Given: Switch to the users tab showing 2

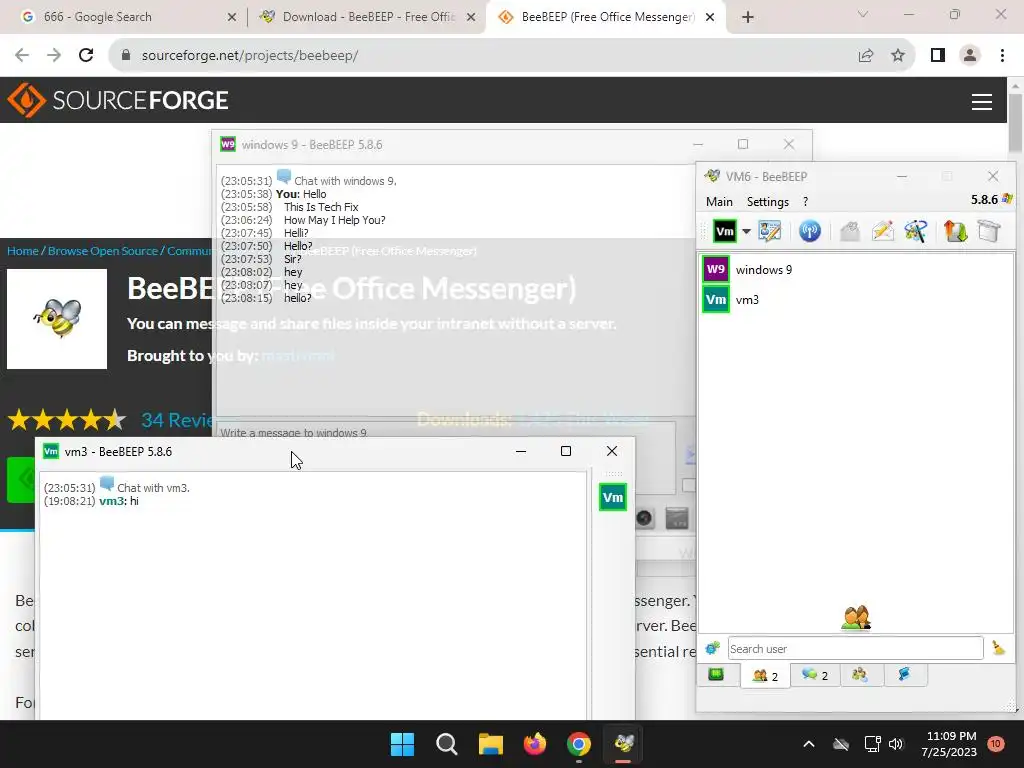Looking at the screenshot, I should [x=765, y=675].
